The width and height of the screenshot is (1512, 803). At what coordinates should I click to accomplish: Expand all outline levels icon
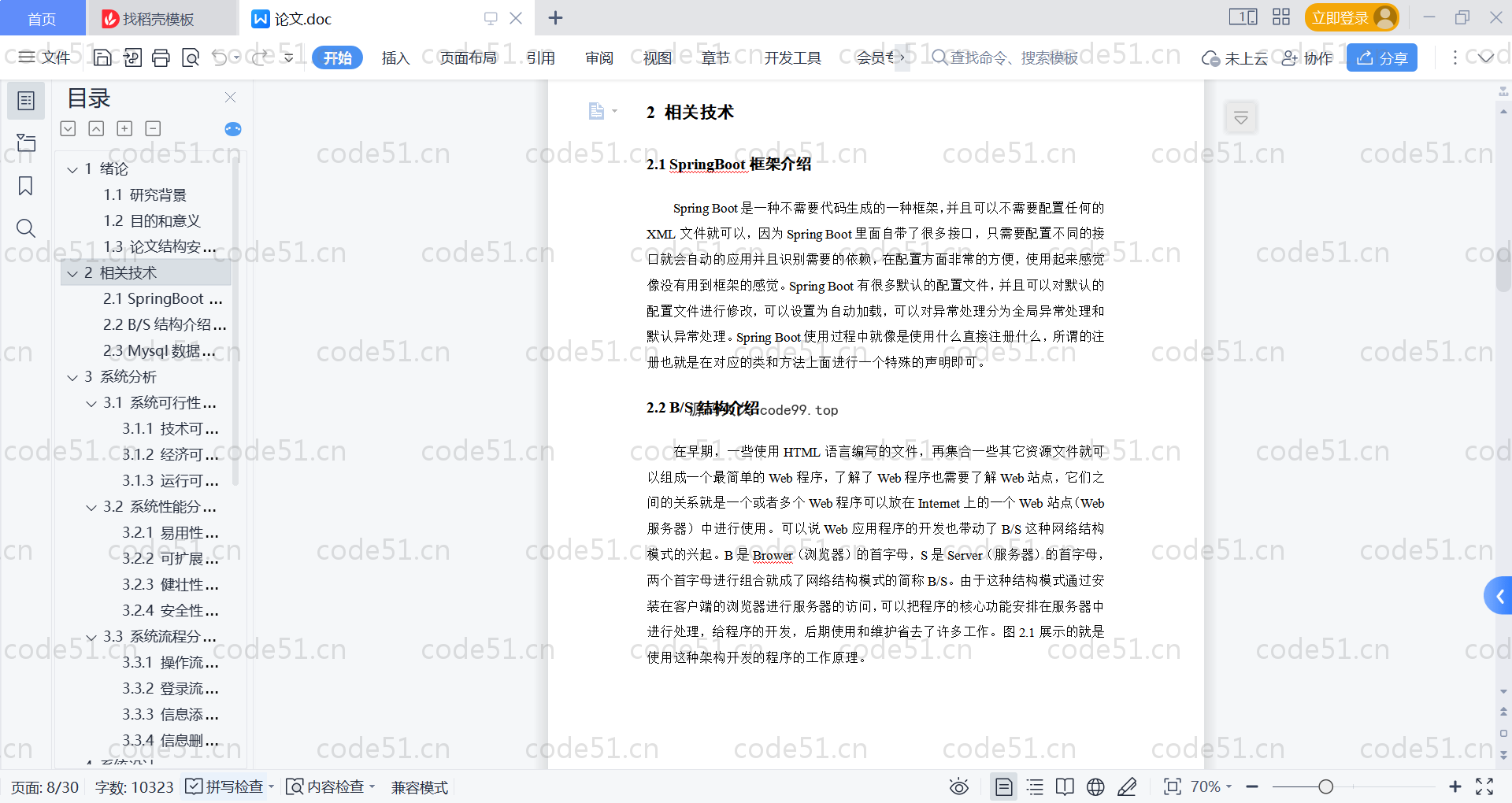(69, 128)
